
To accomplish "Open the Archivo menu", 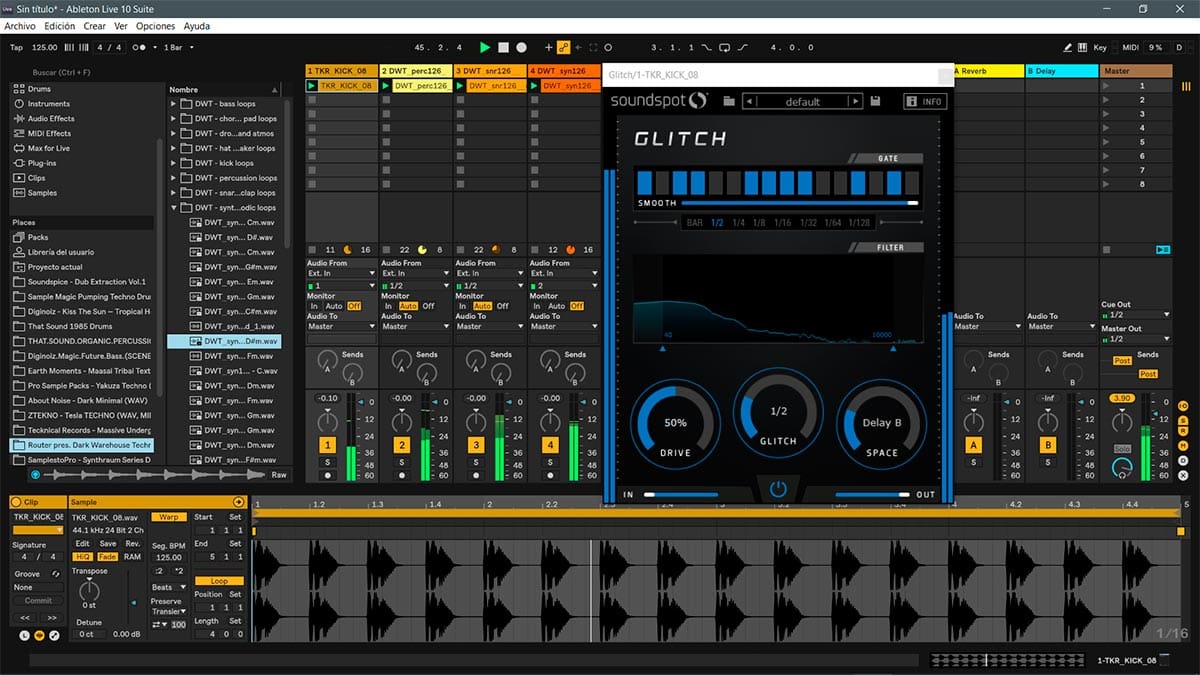I will (20, 26).
